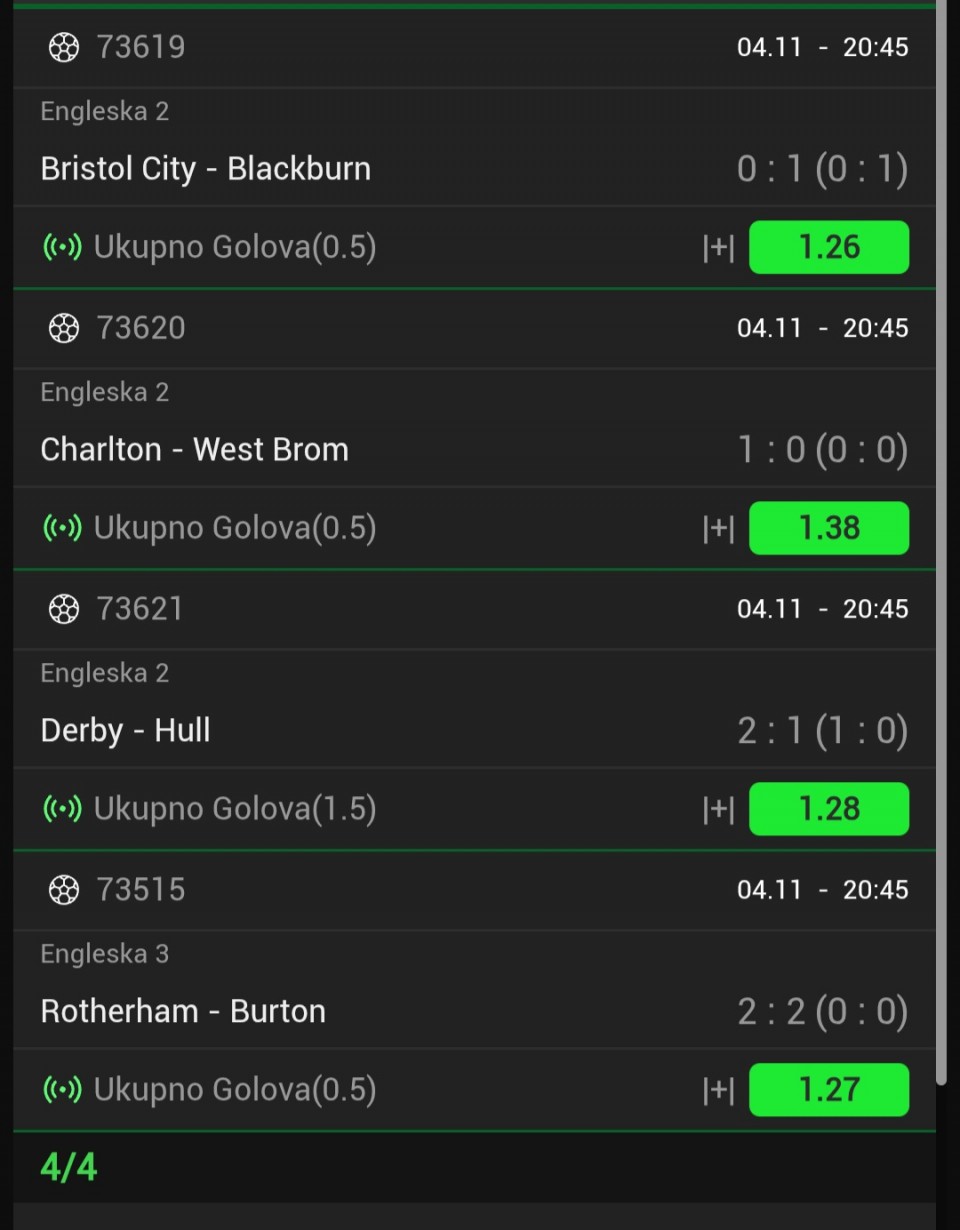Expand the |+| next to odds 1.26
Image resolution: width=960 pixels, height=1230 pixels.
[718, 248]
